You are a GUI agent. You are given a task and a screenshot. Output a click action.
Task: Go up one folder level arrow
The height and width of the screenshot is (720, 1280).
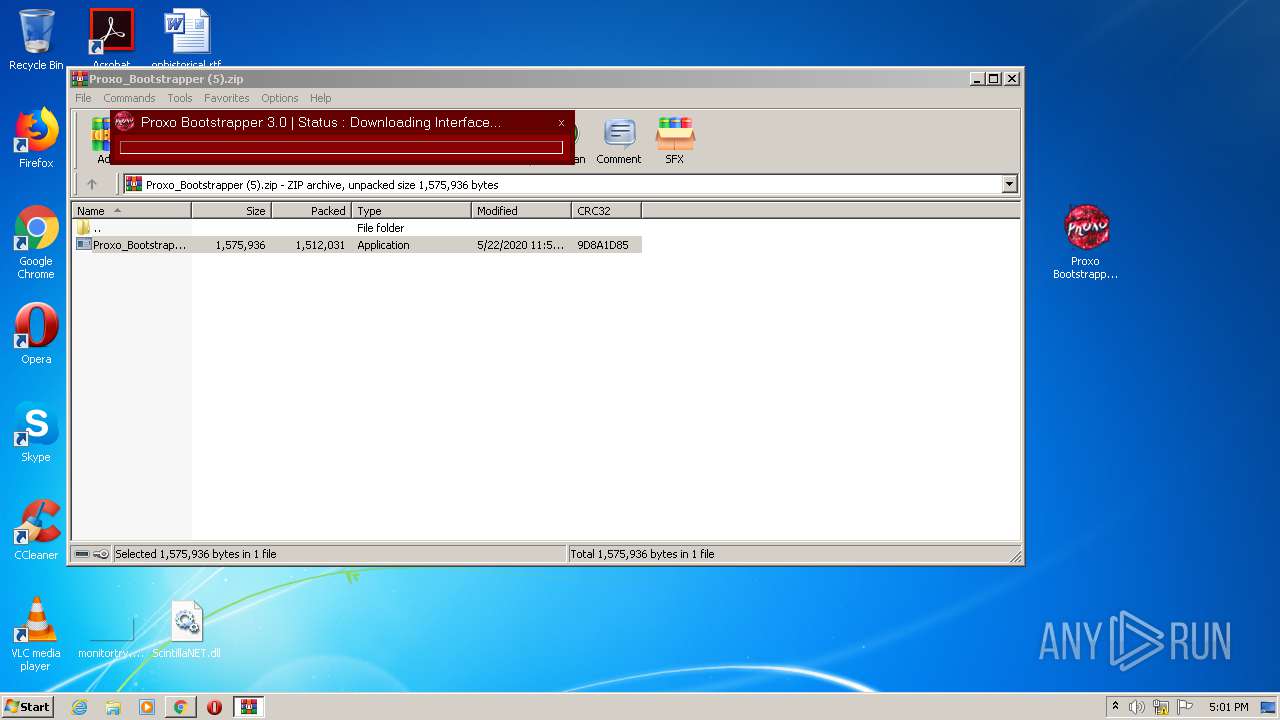(x=92, y=184)
